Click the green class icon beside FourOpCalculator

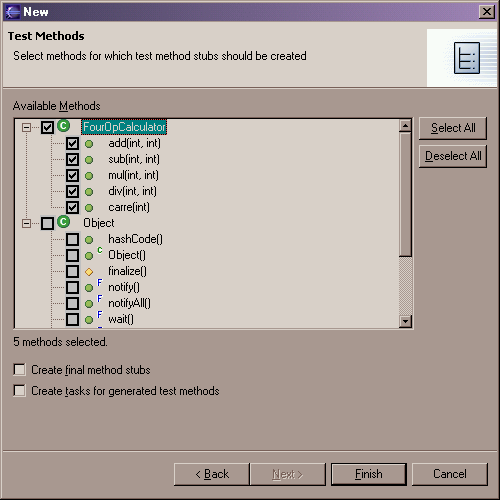tap(63, 126)
